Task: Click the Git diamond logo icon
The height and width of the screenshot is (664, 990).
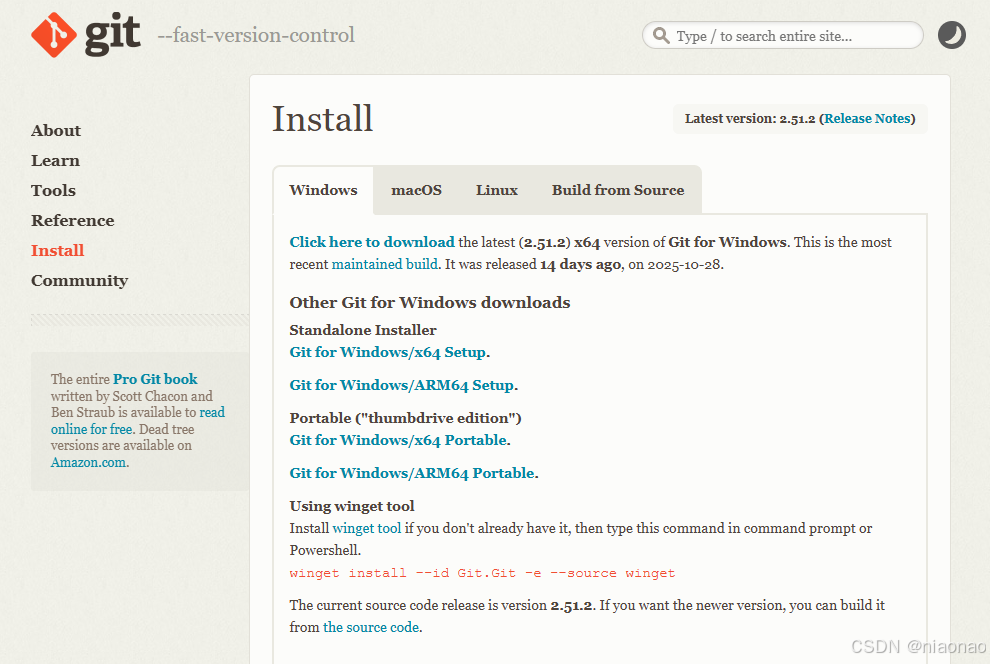Action: (54, 35)
